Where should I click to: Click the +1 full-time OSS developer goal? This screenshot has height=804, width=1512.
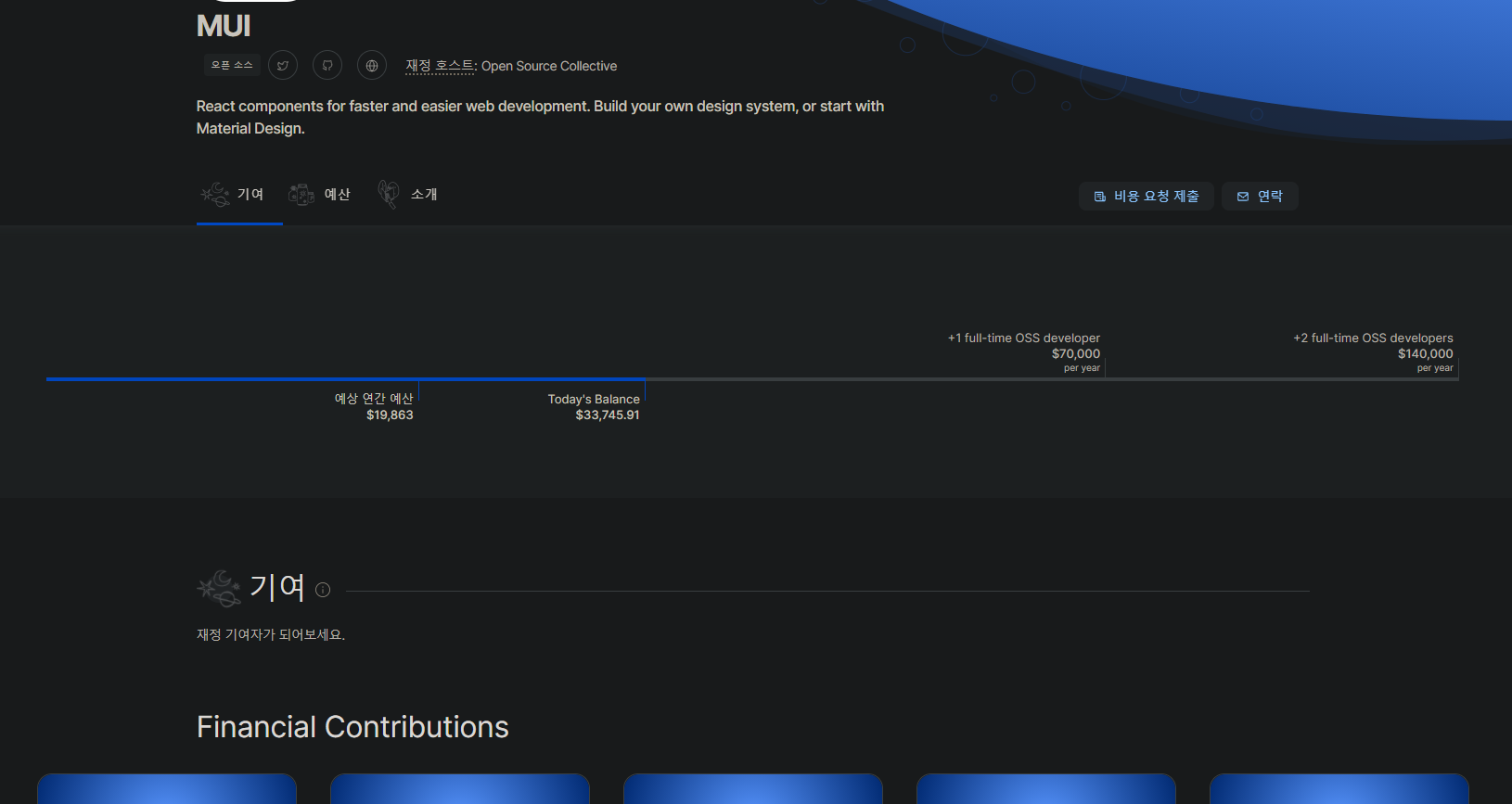1024,338
